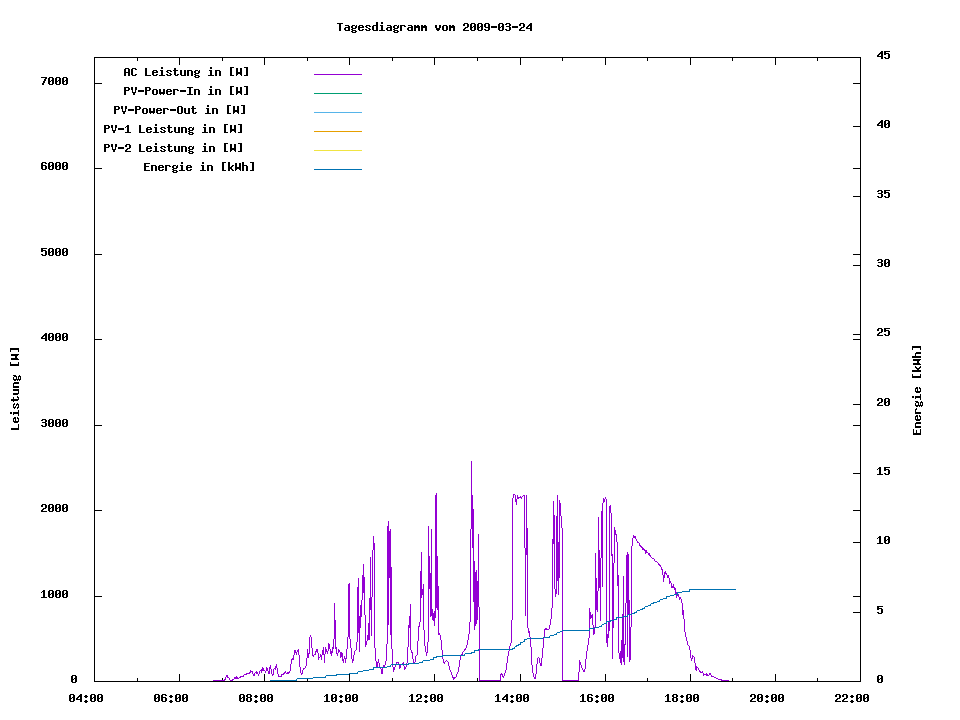Image resolution: width=960 pixels, height=720 pixels.
Task: Select the PV-2 Leistung legend label
Action: tap(173, 148)
